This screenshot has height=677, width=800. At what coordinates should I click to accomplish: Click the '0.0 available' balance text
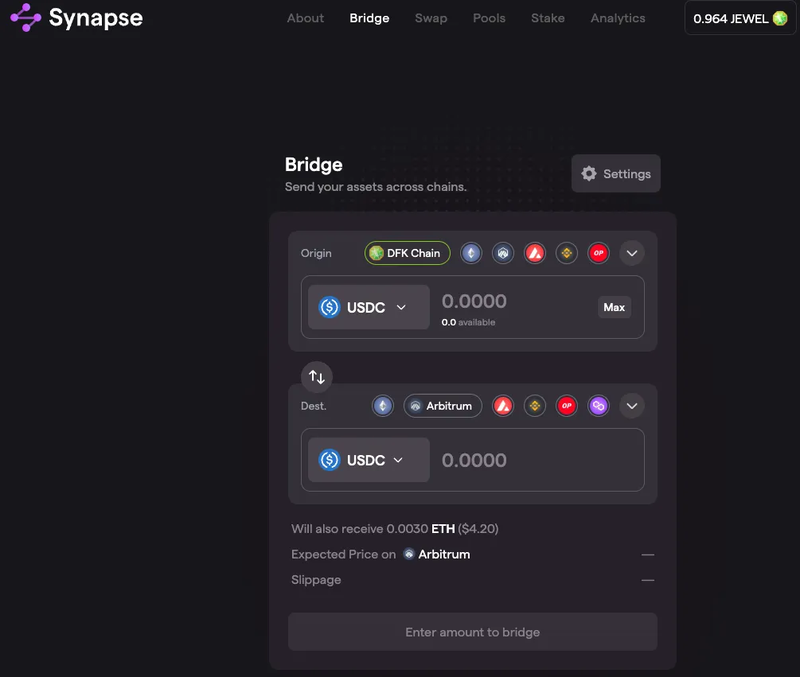coord(468,322)
